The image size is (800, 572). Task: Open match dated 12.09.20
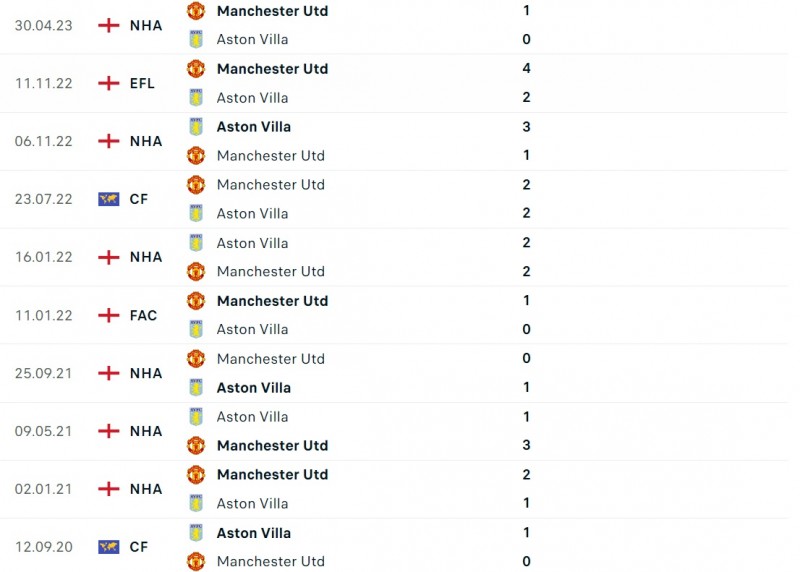pos(43,547)
